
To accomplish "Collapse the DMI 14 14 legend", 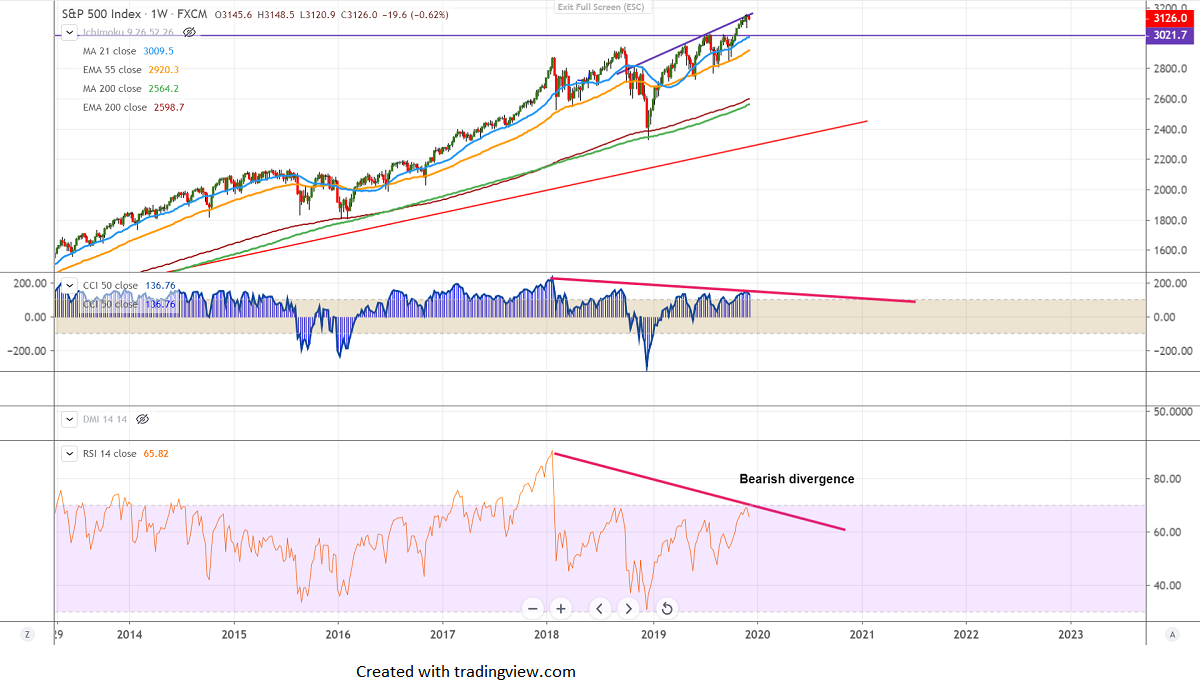I will (70, 419).
